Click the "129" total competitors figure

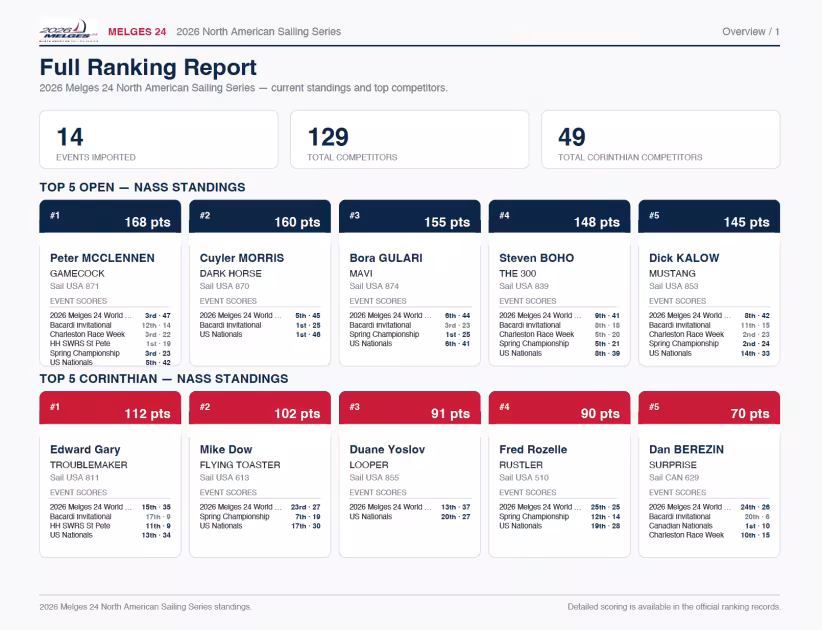pos(328,137)
